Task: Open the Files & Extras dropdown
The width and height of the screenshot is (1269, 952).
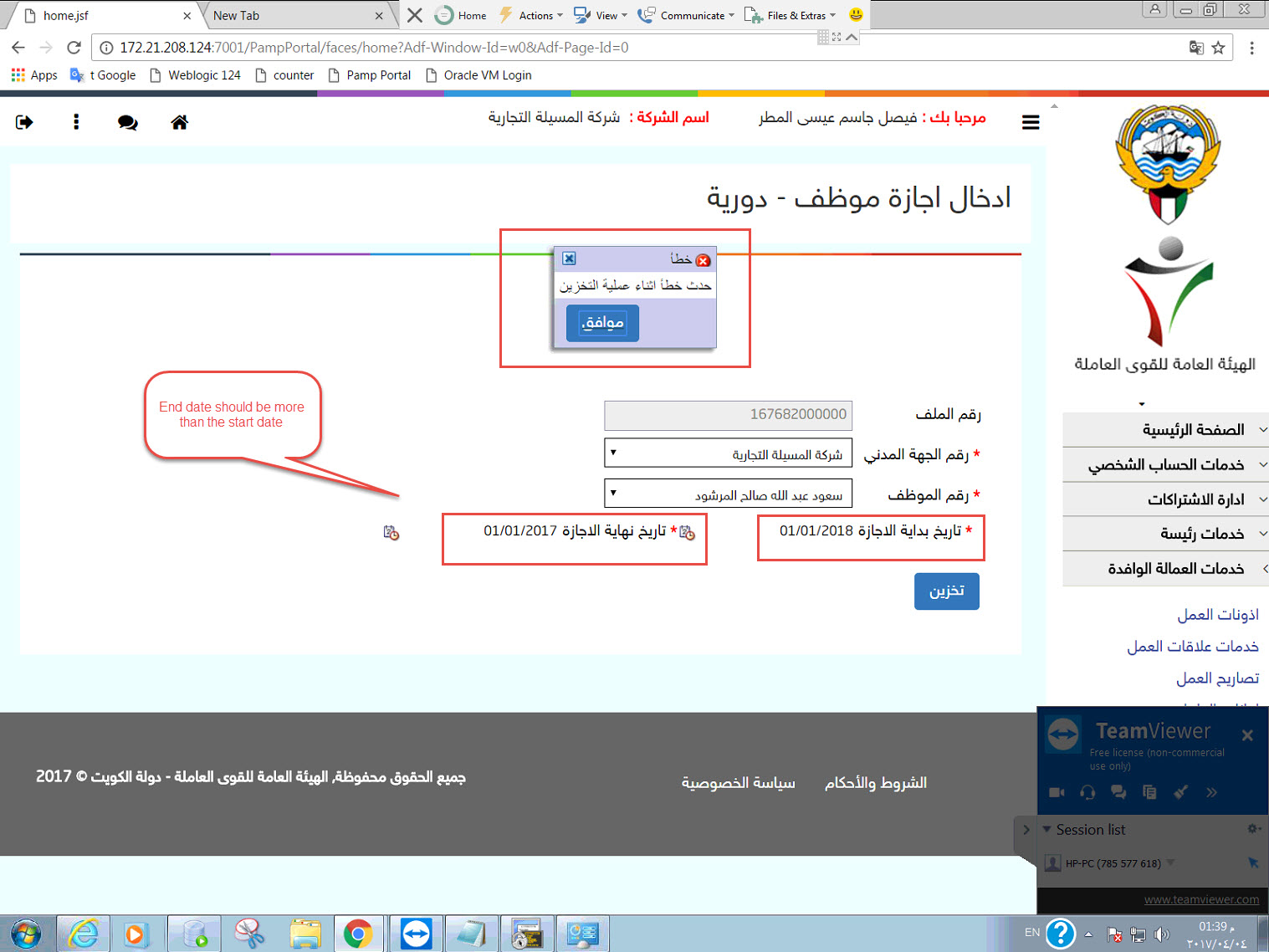Action: coord(790,15)
